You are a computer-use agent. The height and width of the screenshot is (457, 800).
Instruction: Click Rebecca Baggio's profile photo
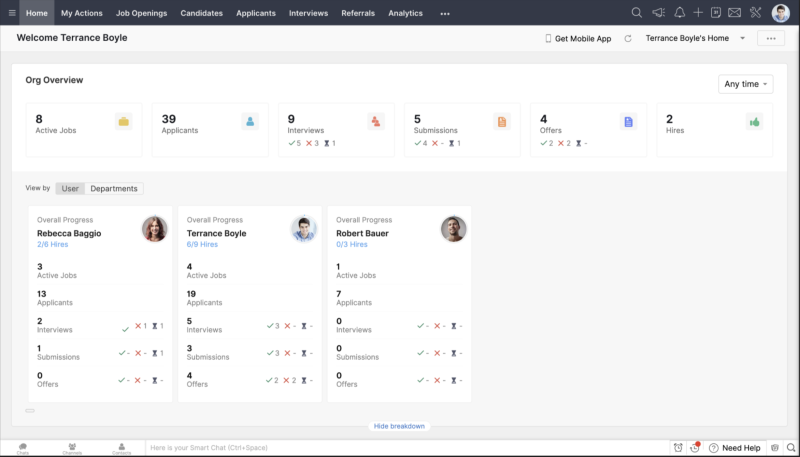[155, 228]
